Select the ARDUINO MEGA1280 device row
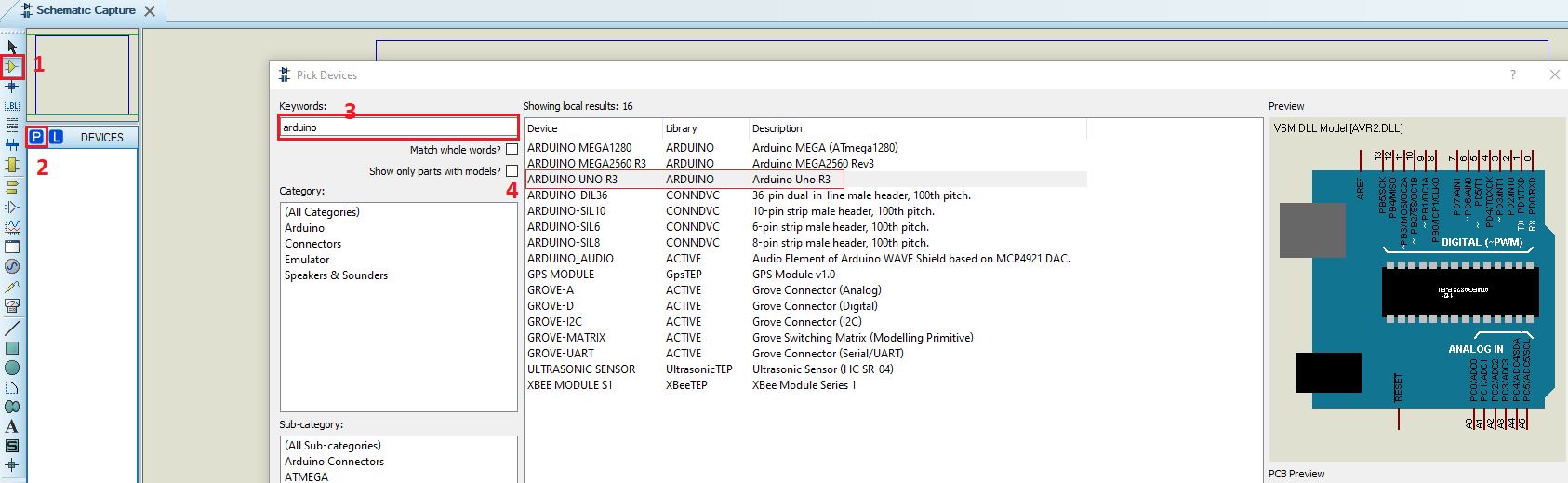This screenshot has height=483, width=1568. coord(805,148)
